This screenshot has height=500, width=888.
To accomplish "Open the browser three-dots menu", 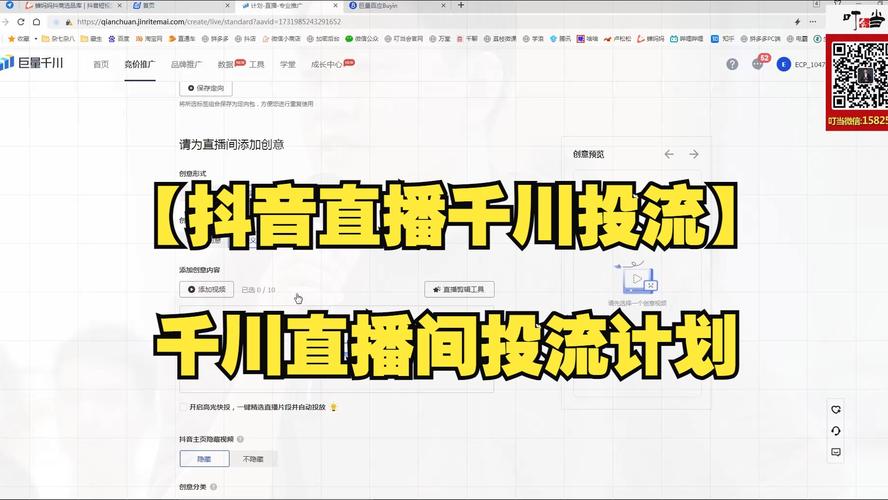I will 813,22.
